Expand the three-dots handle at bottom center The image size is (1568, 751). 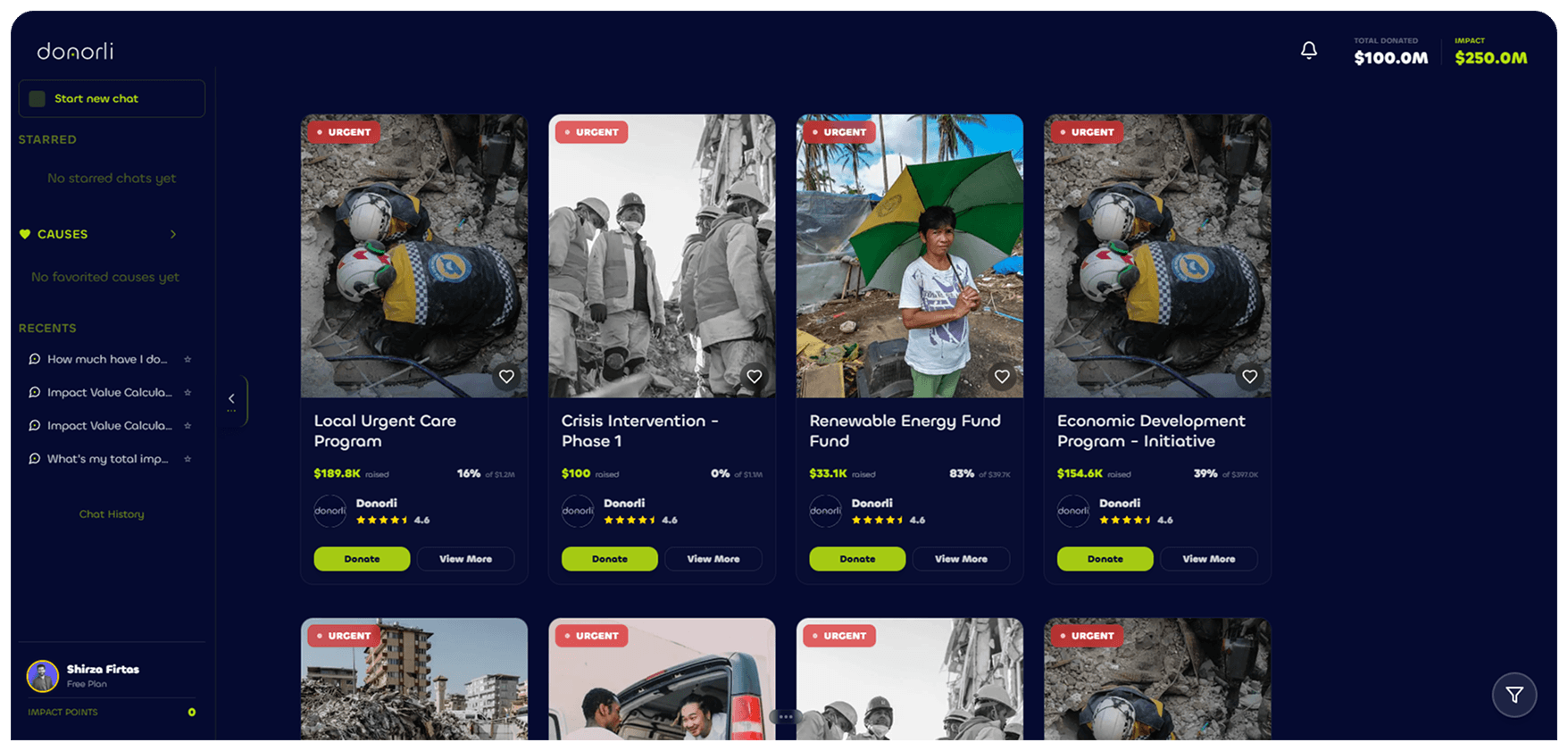785,716
